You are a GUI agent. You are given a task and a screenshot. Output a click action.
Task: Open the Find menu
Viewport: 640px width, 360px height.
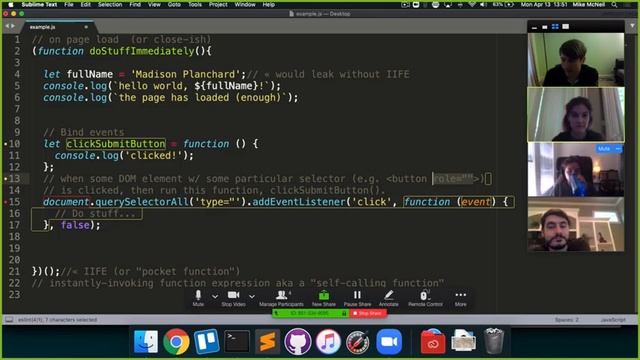[135, 4]
